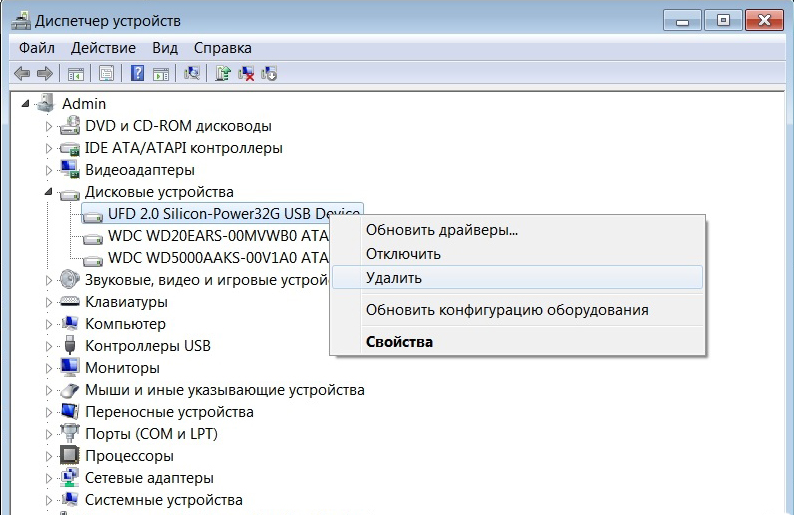Select the Процессоры chip icon
This screenshot has height=515, width=794.
[x=70, y=455]
